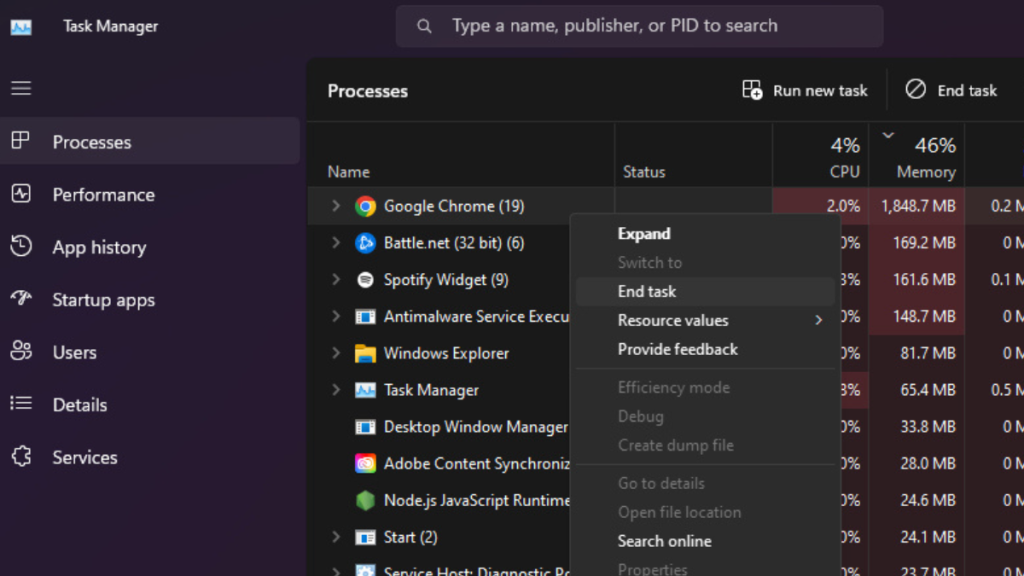This screenshot has height=576, width=1024.
Task: Click the Run new task button
Action: coord(805,90)
